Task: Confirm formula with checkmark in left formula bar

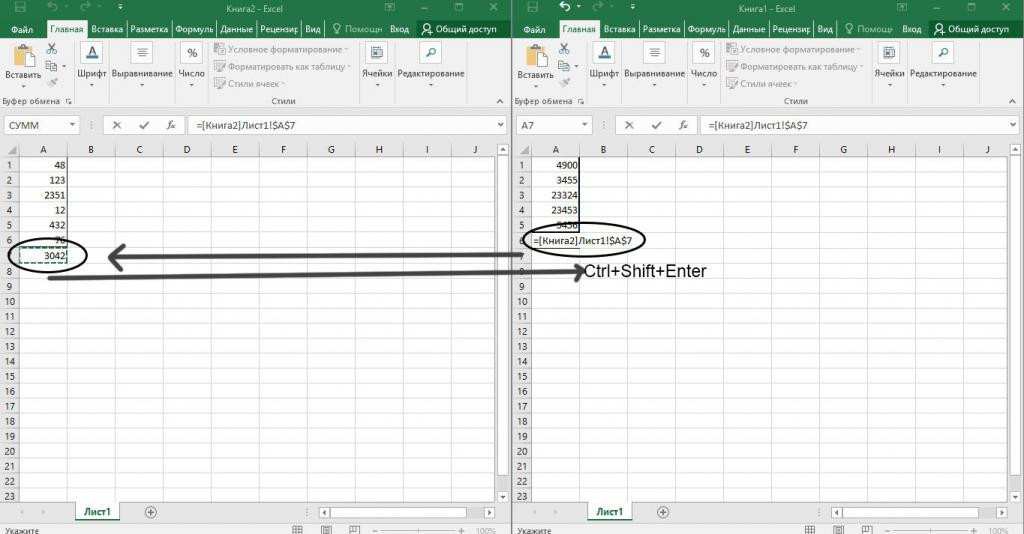Action: [144, 125]
